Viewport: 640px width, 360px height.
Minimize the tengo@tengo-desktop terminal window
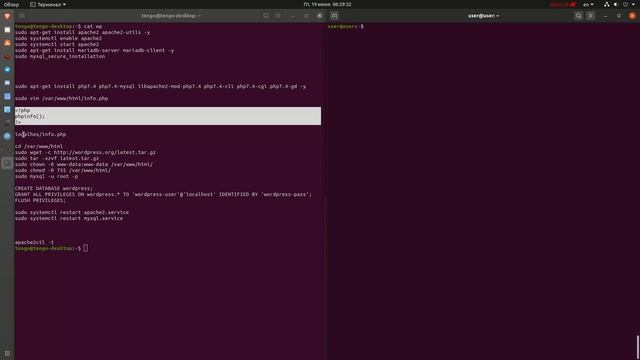point(293,16)
